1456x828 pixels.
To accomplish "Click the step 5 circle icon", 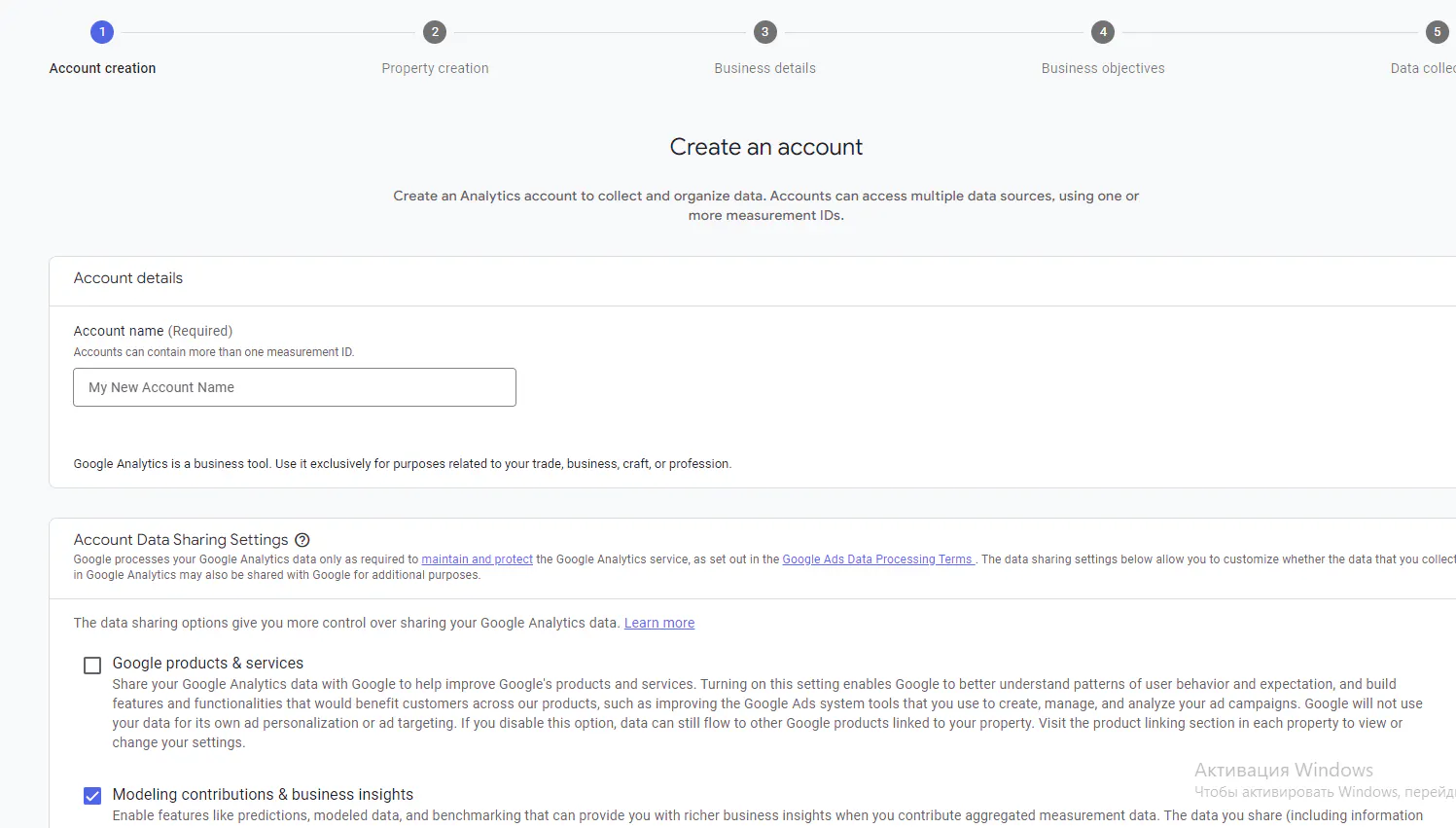I will pyautogui.click(x=1437, y=32).
